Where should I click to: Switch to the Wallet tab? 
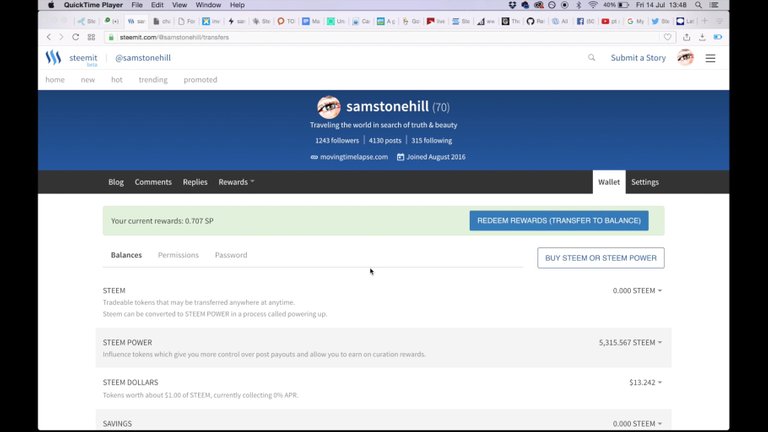[x=609, y=182]
